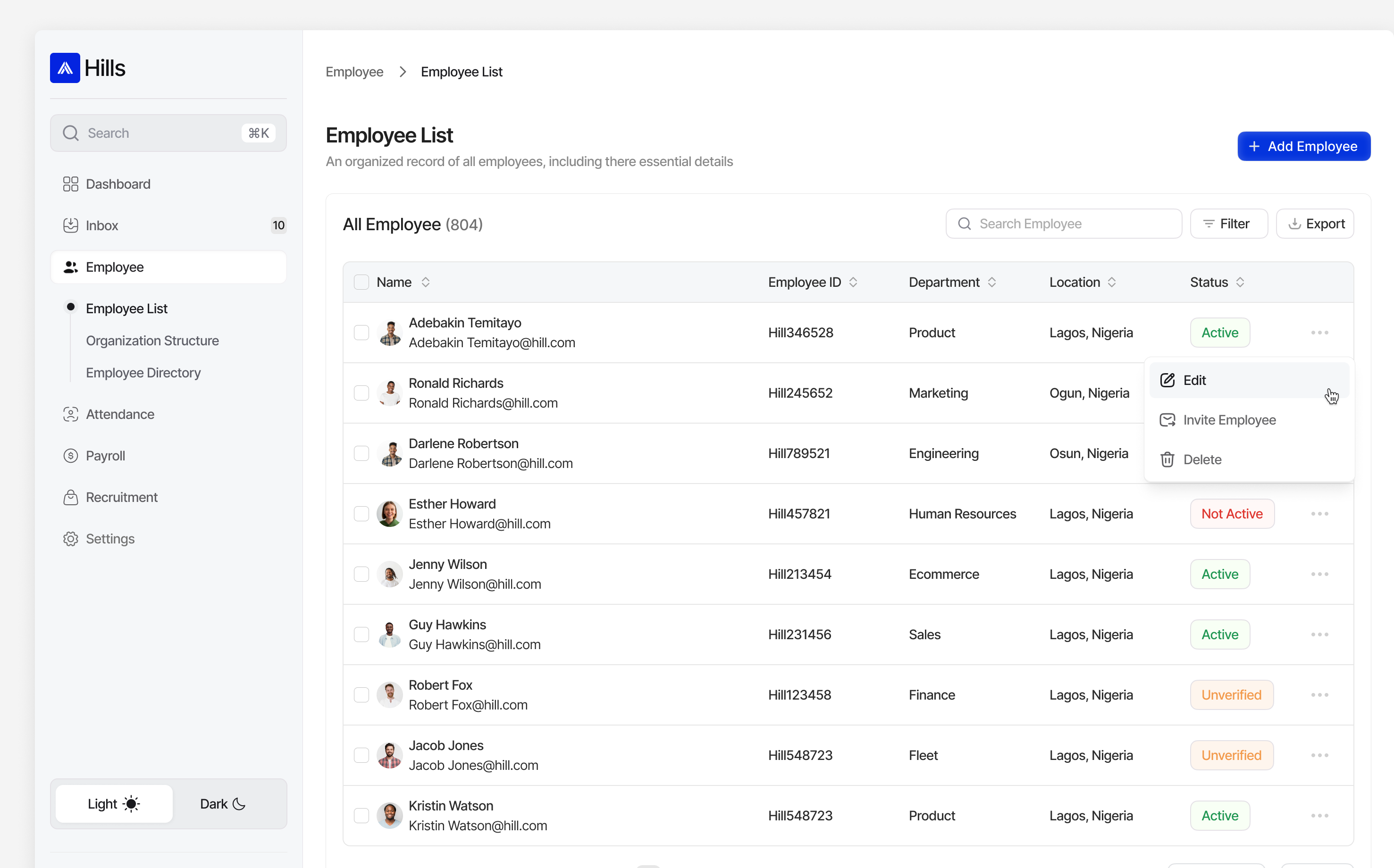Sort the table by Employee ID
1394x868 pixels.
pos(853,282)
